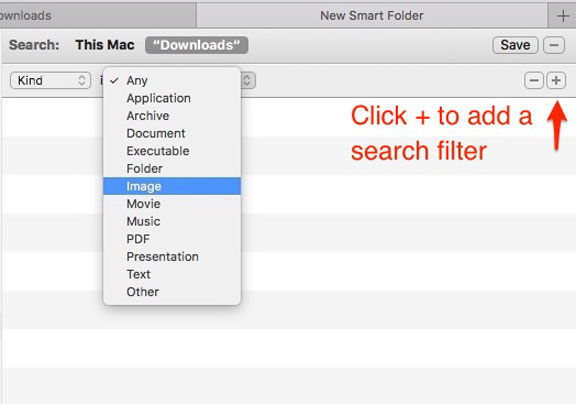The width and height of the screenshot is (576, 404).
Task: Click the stepper arrows behind the kind menu
Action: (248, 80)
